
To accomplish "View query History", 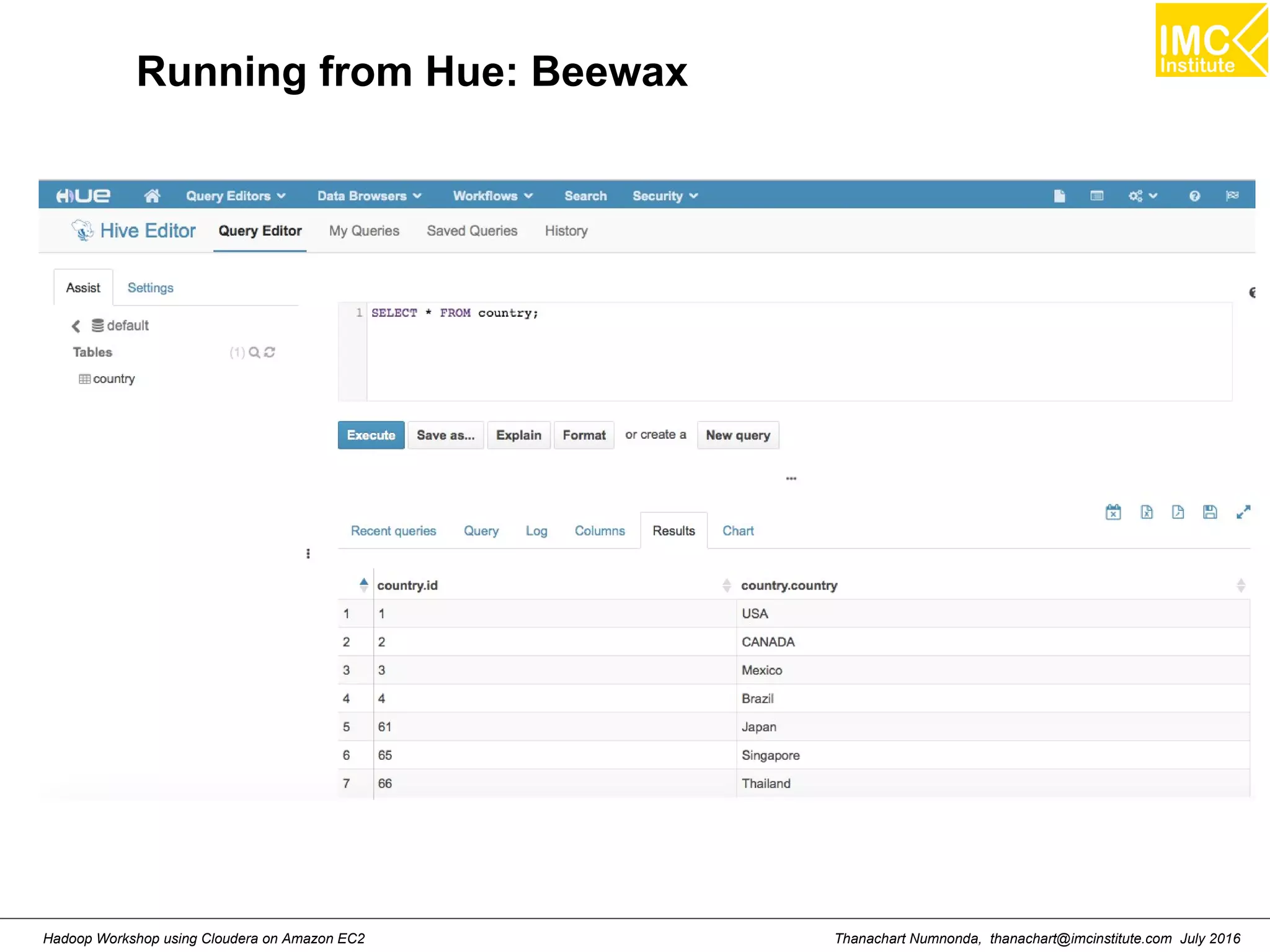I will click(566, 231).
